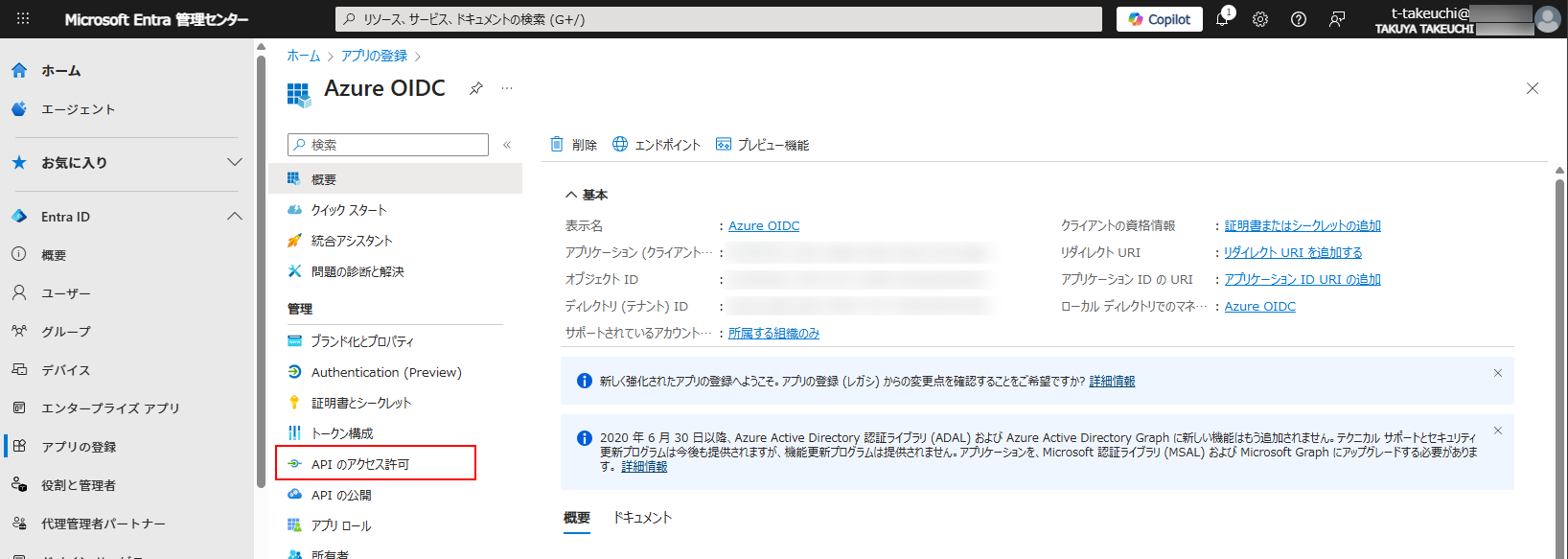
Task: Collapse the Entra ID section chevron
Action: 235,217
